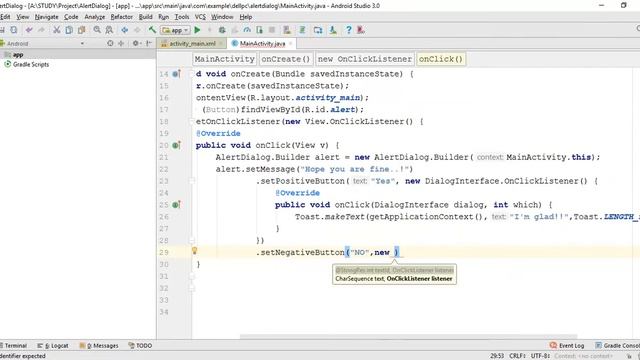This screenshot has height=360, width=640.
Task: Click the Debug app bug icon
Action: click(x=222, y=30)
